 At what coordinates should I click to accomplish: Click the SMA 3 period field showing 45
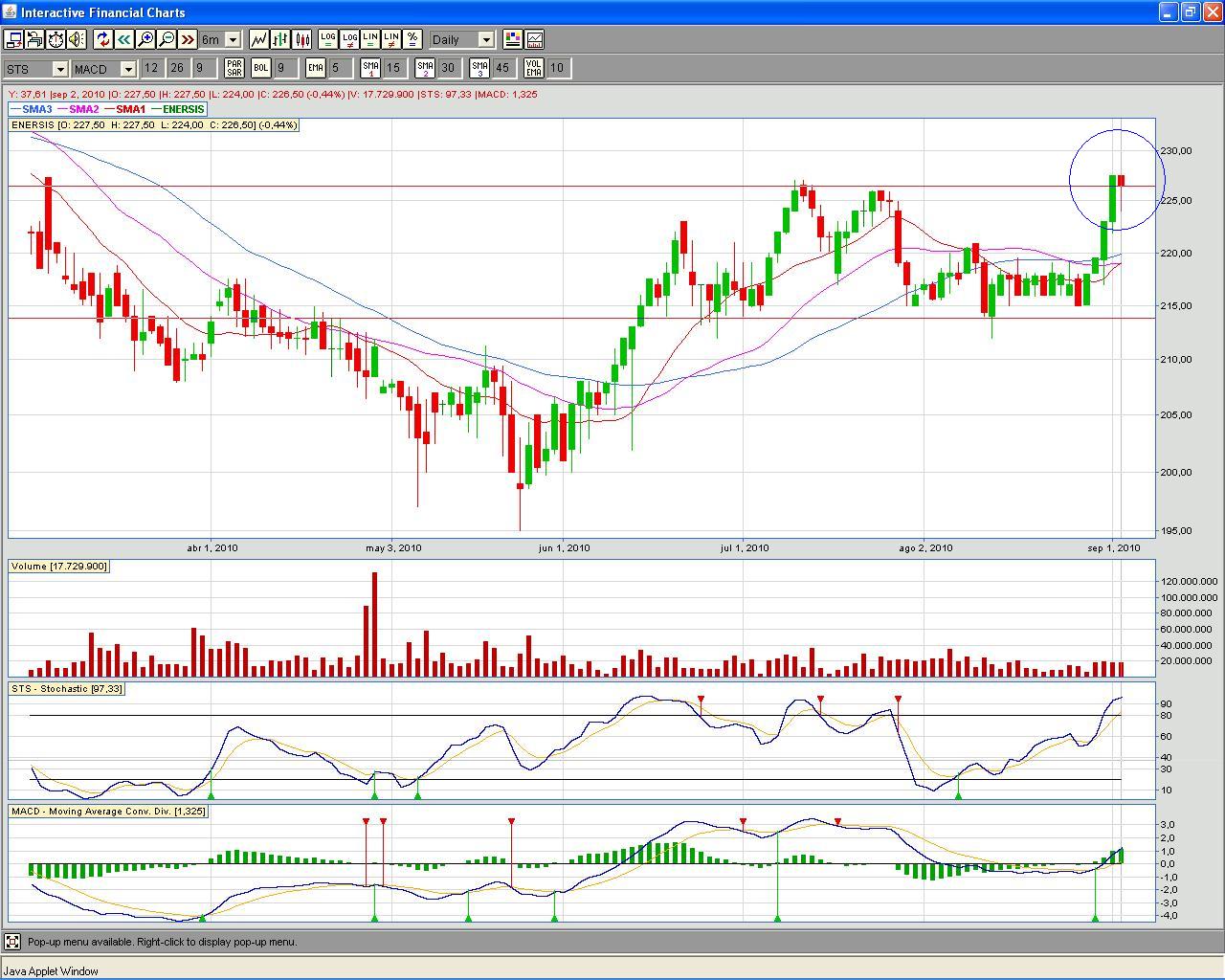click(503, 68)
